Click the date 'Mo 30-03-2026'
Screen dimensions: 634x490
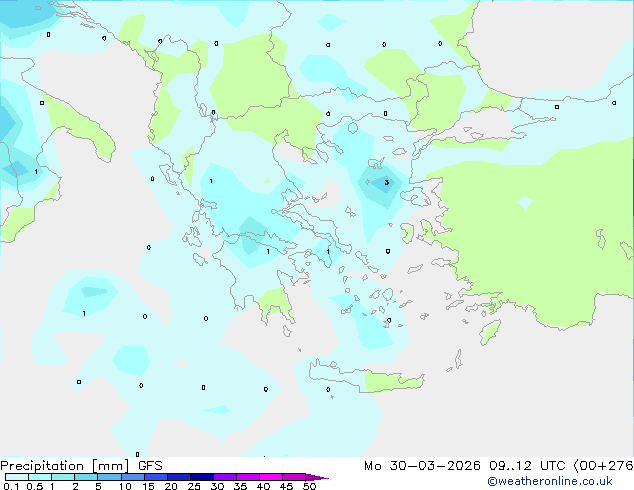click(422, 466)
